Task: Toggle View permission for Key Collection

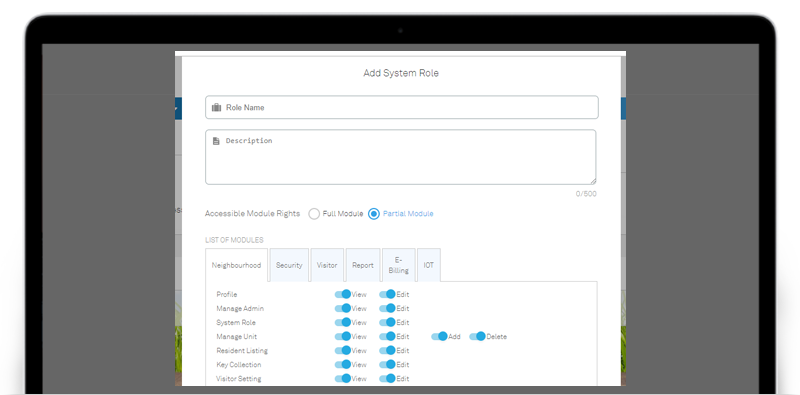Action: (x=343, y=364)
